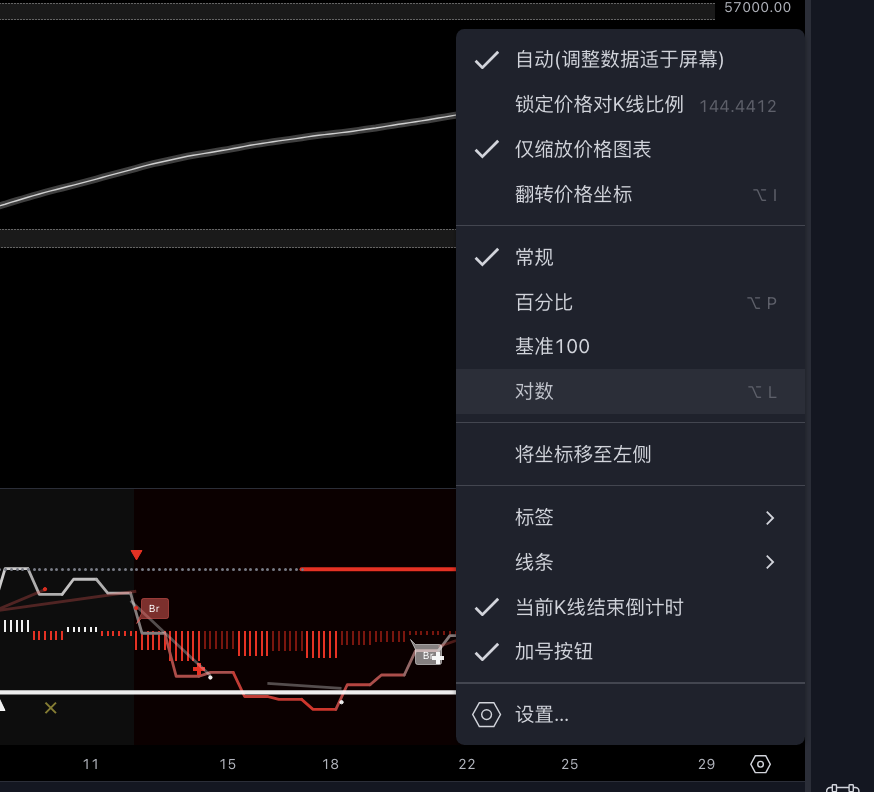Click 翻转价格坐标 to invert scale

tap(573, 195)
